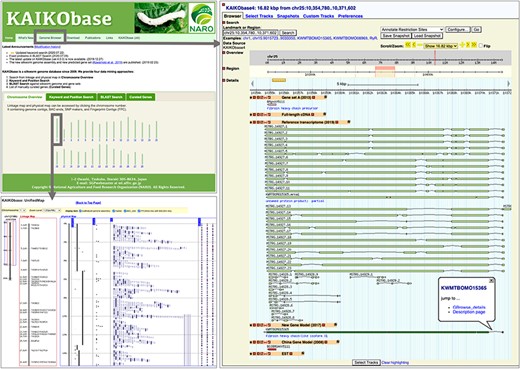Click the red China Gene Model feature bar
This screenshot has height=369, width=520.
tap(272, 349)
